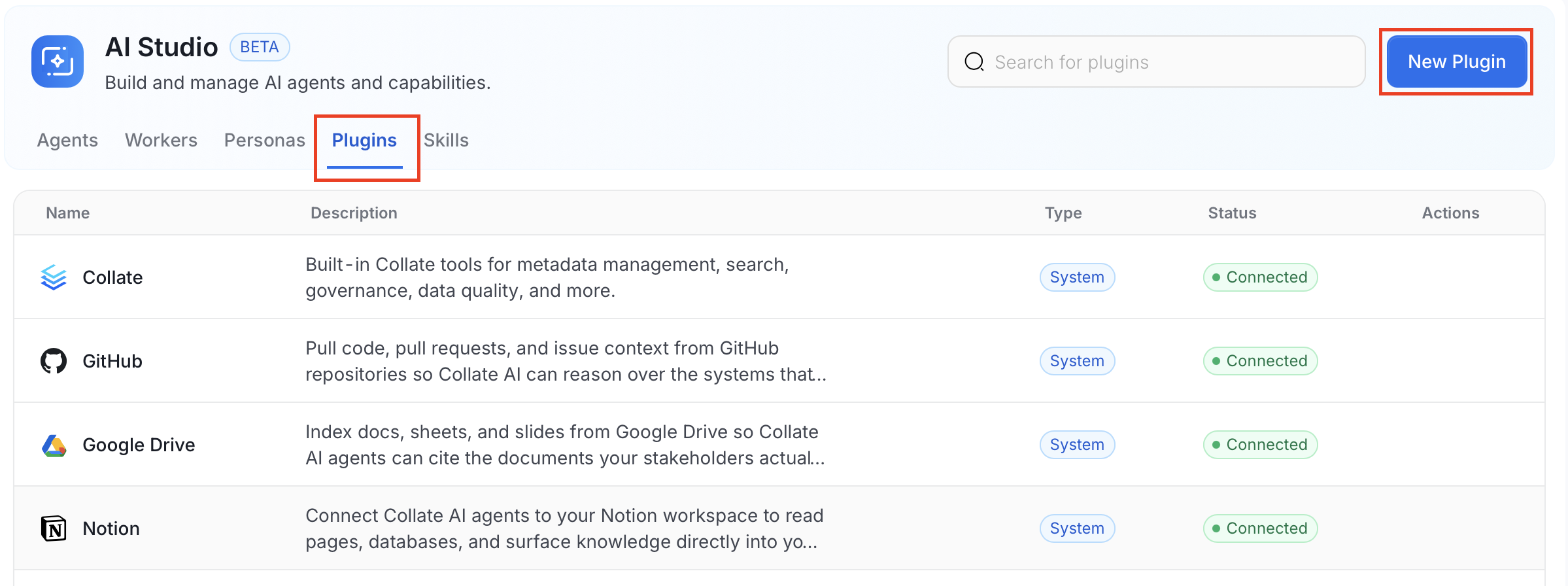Select the Plugins tab
Image resolution: width=1568 pixels, height=586 pixels.
click(x=364, y=140)
